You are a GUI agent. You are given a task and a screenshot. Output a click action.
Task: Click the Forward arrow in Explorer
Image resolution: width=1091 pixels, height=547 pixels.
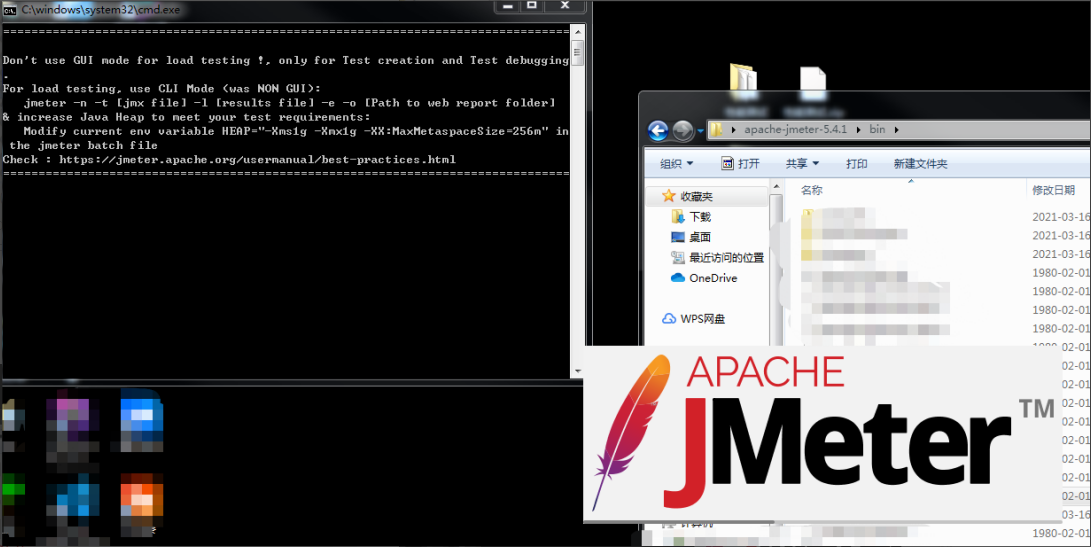tap(683, 130)
